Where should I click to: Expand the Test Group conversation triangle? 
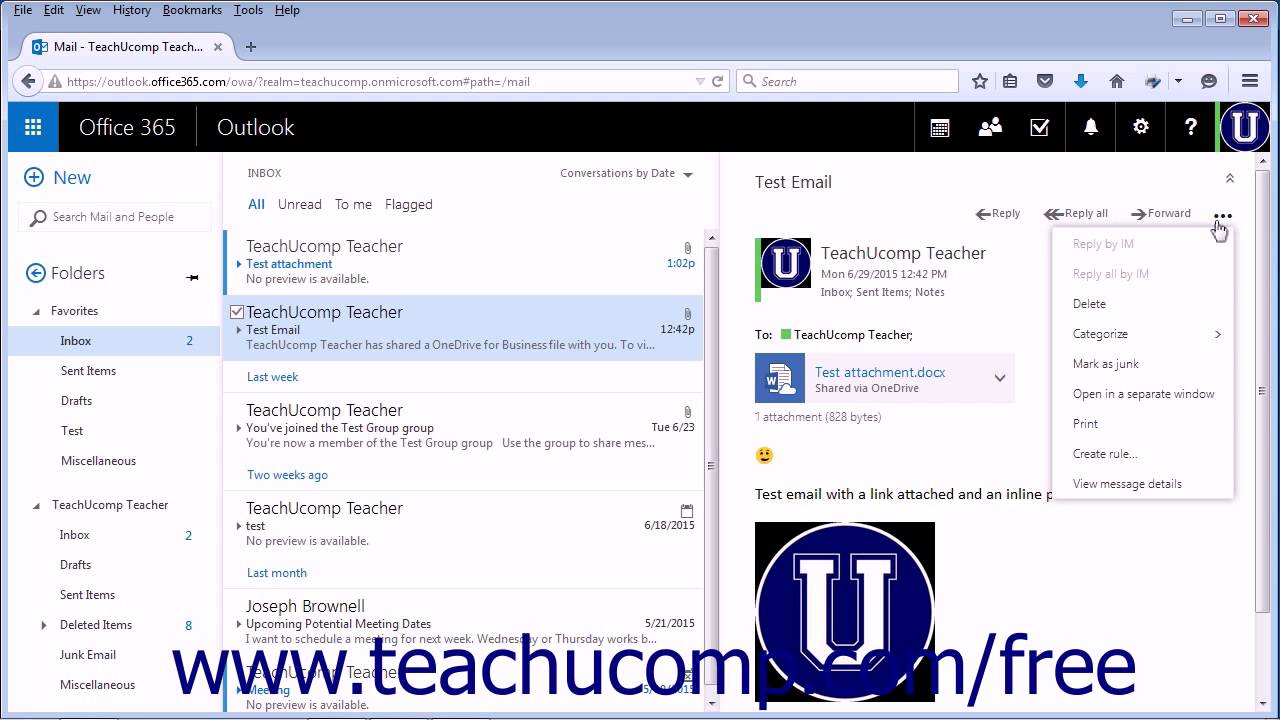click(x=239, y=428)
